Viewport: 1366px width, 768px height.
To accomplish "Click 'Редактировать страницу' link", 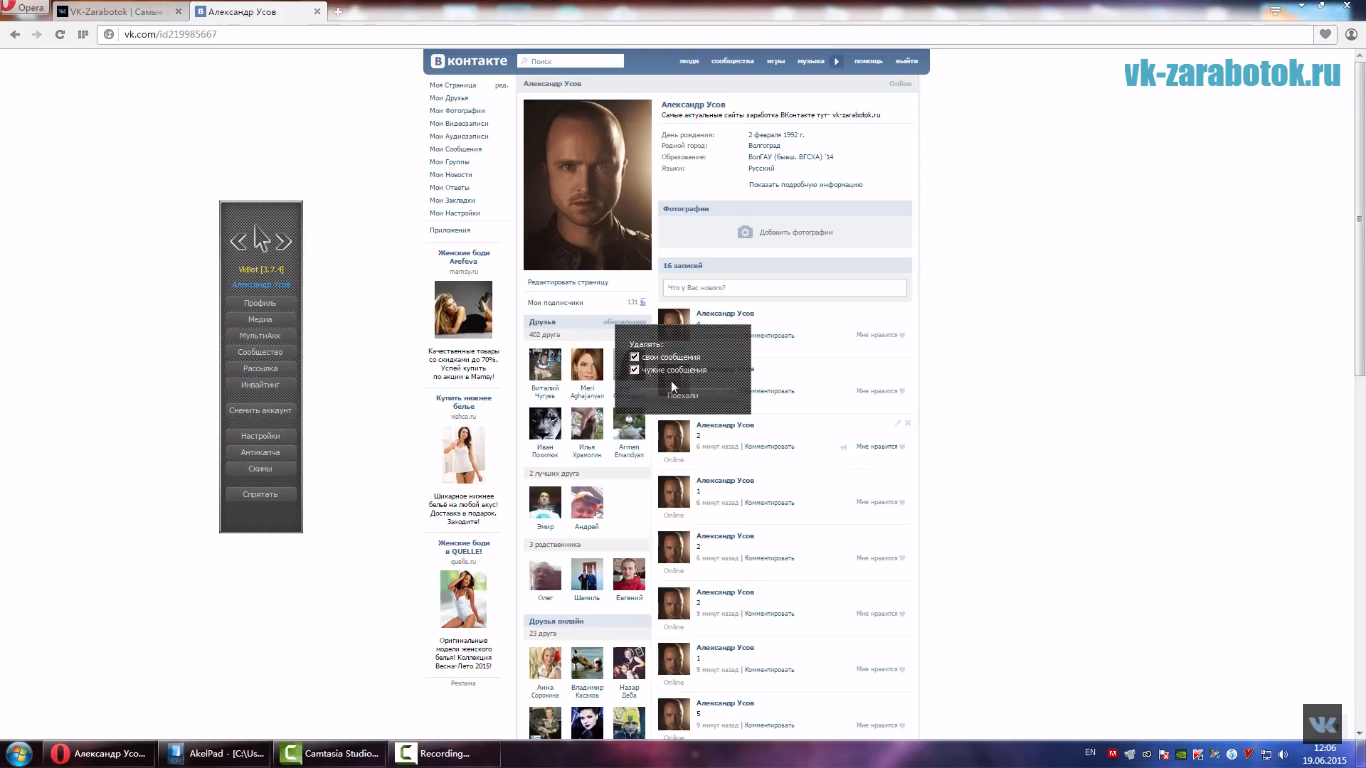I will (x=568, y=282).
